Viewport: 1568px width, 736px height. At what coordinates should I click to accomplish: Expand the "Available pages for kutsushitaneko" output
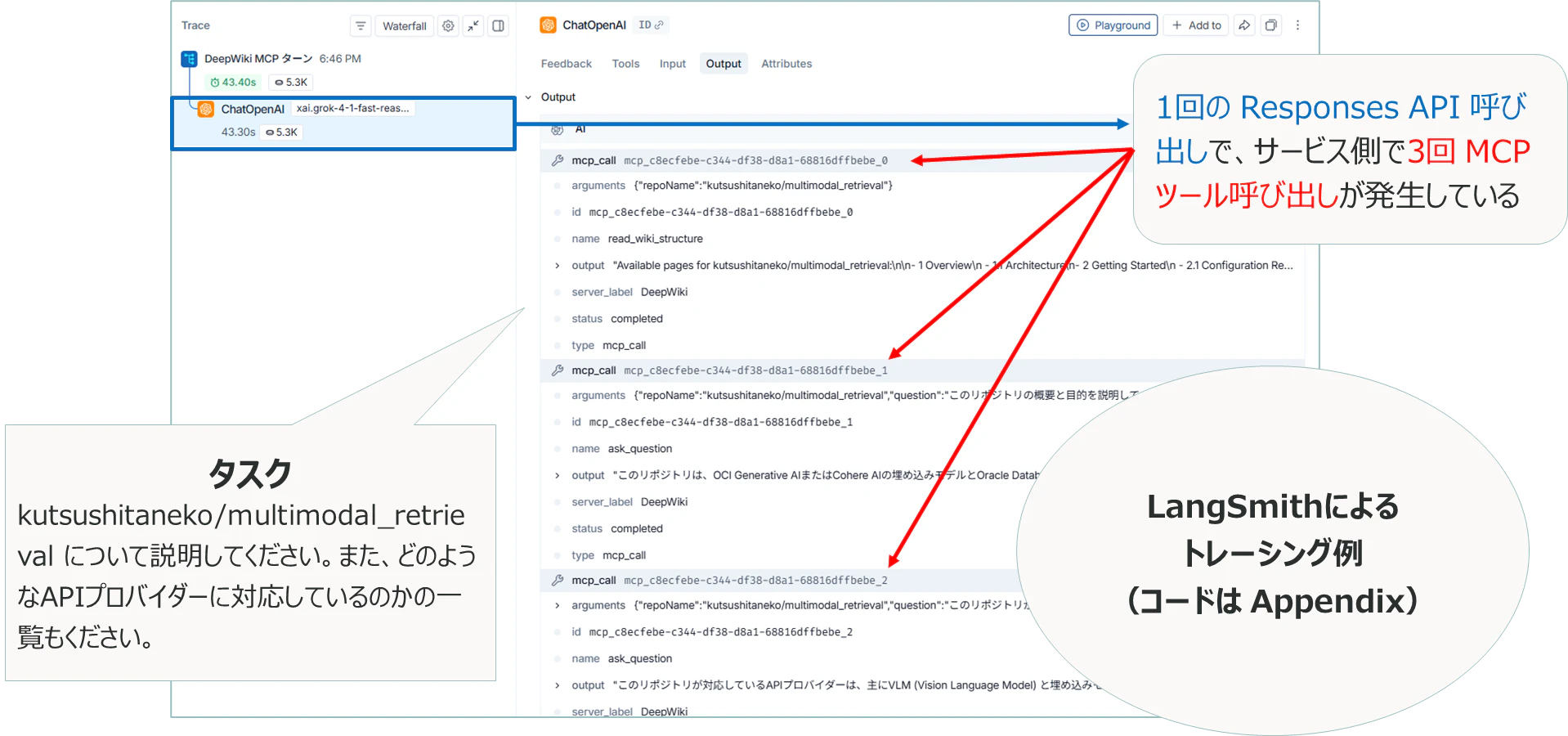click(x=558, y=266)
